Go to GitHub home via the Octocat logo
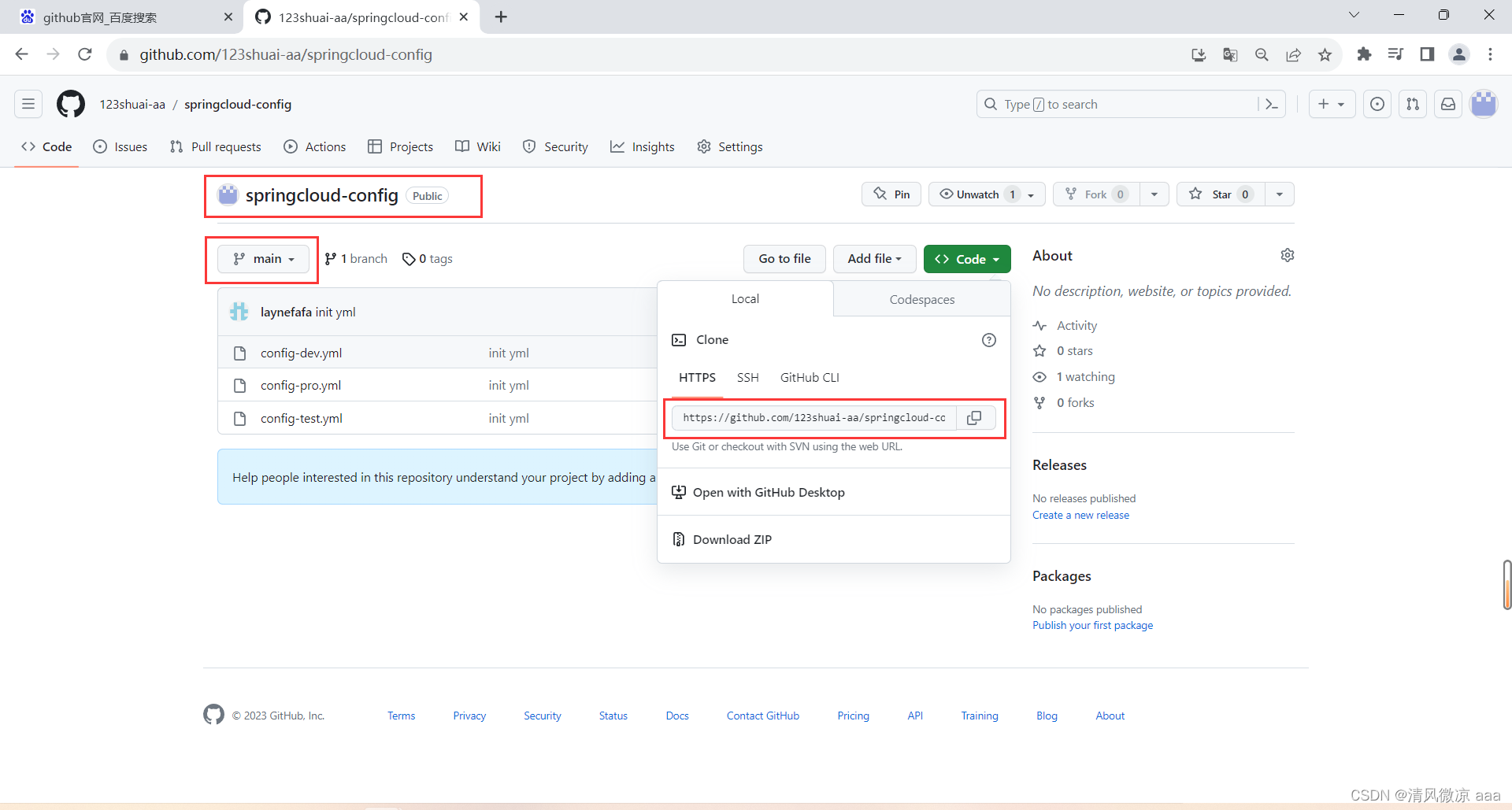 point(71,104)
